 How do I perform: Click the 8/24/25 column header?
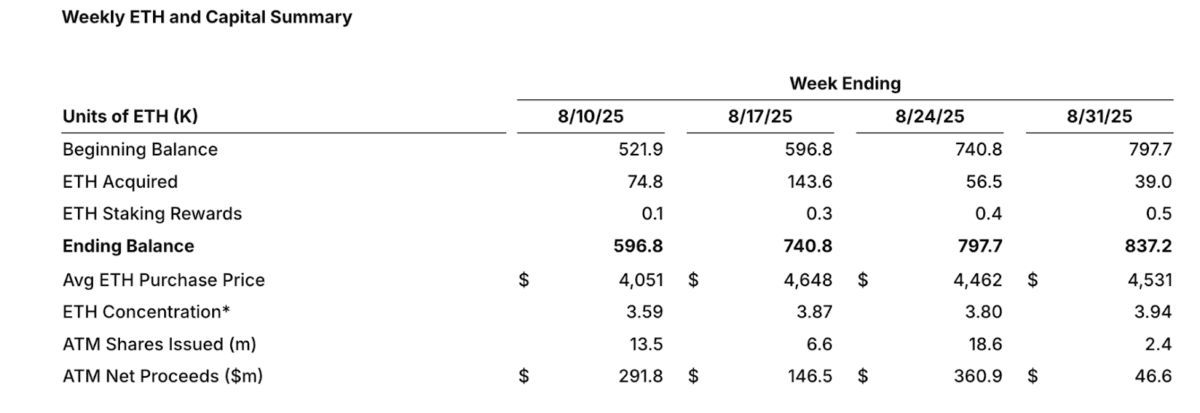931,117
